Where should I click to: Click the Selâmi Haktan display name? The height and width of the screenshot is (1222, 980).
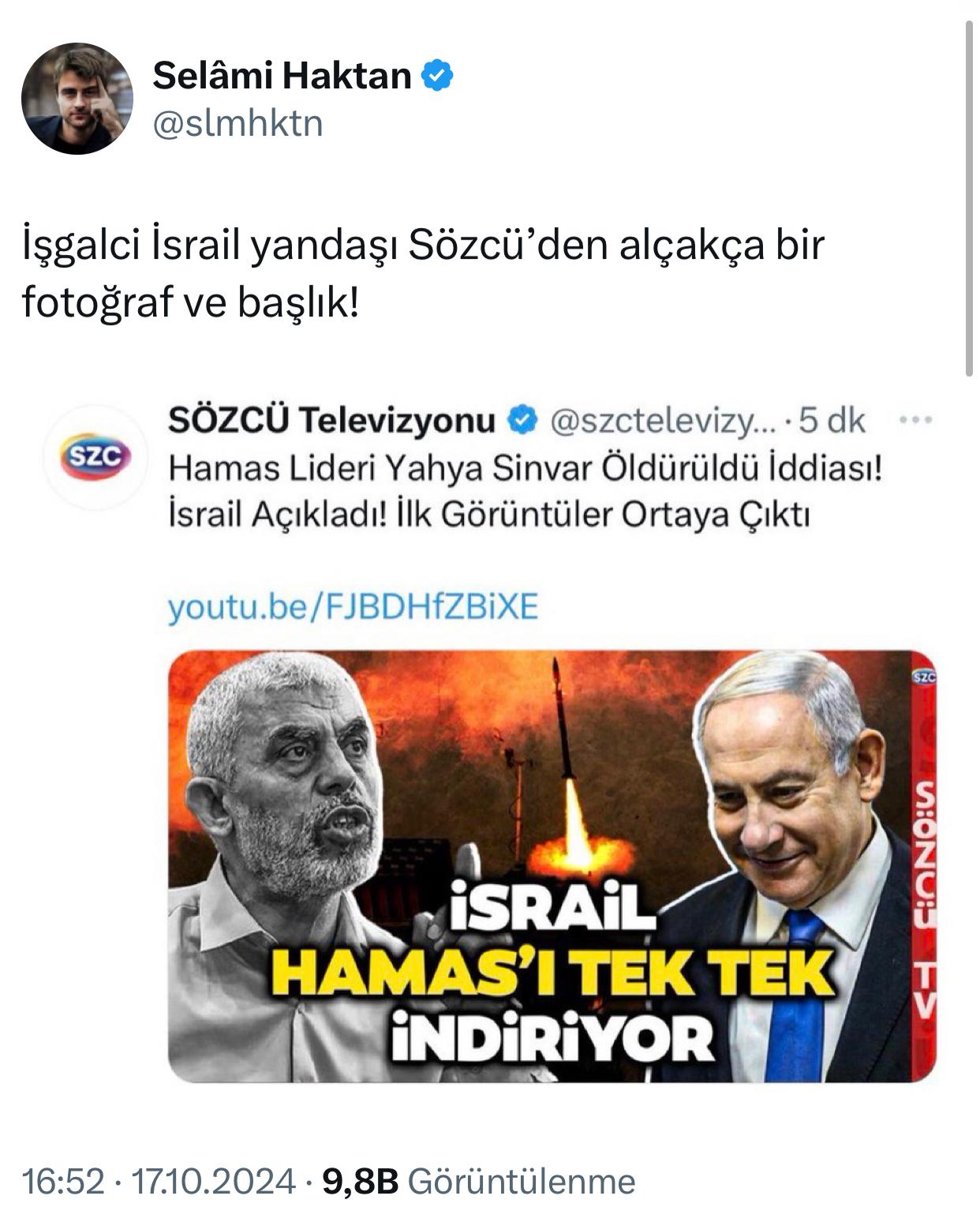click(282, 76)
